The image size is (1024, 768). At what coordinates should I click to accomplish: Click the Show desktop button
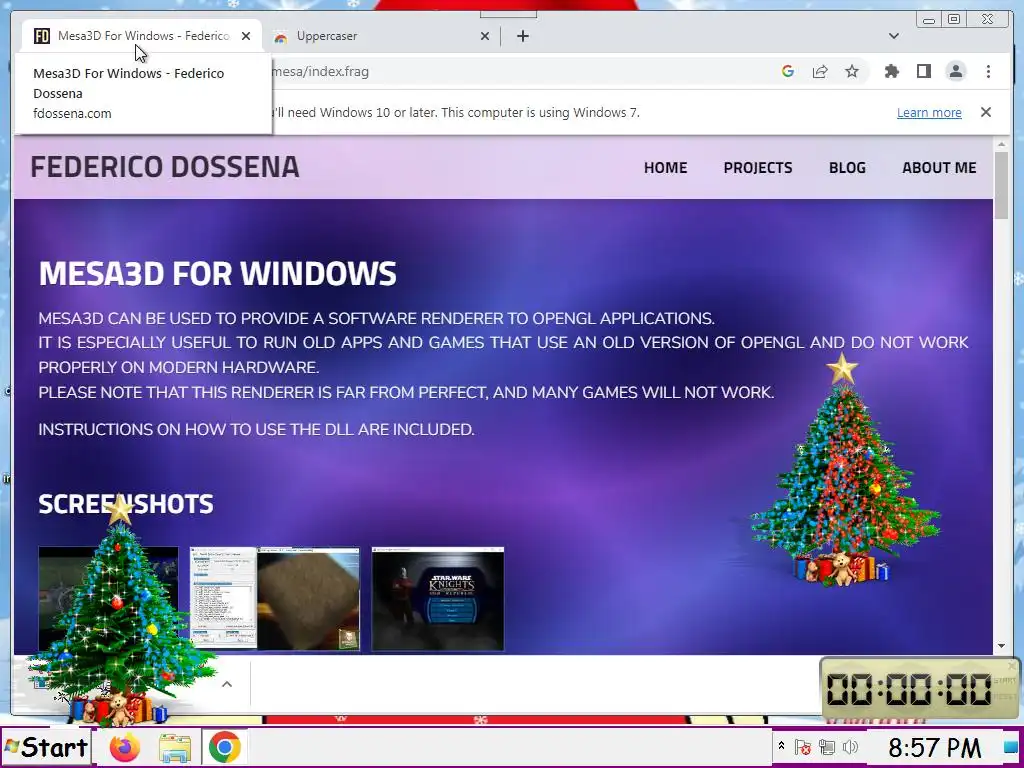(1010, 746)
